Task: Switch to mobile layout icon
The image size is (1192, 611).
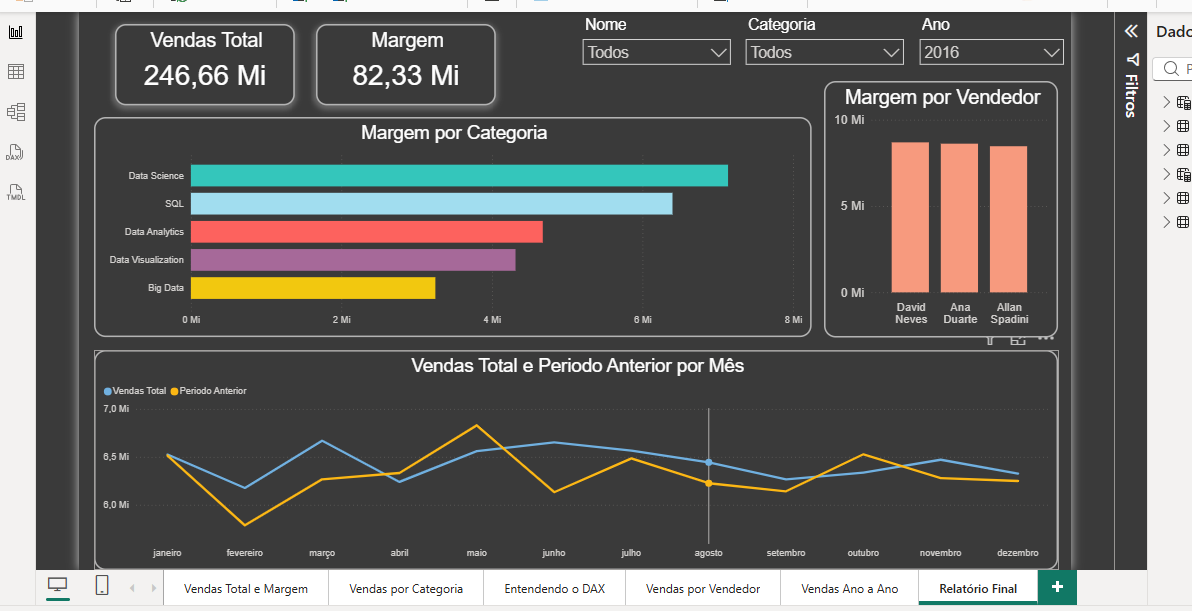Action: click(102, 585)
